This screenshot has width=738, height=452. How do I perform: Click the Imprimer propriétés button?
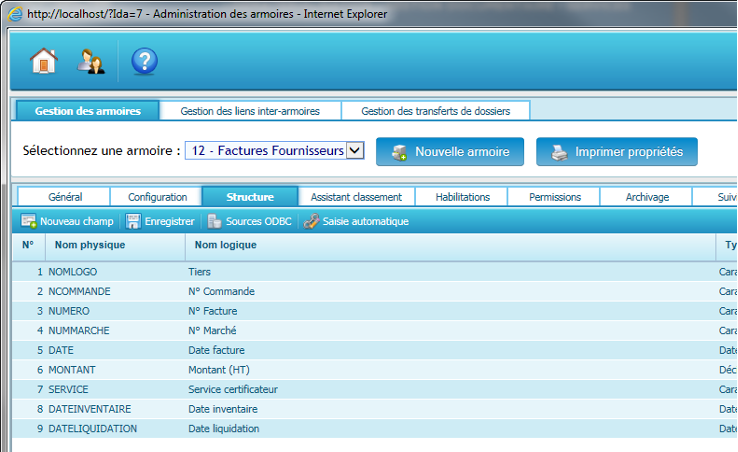coord(617,152)
